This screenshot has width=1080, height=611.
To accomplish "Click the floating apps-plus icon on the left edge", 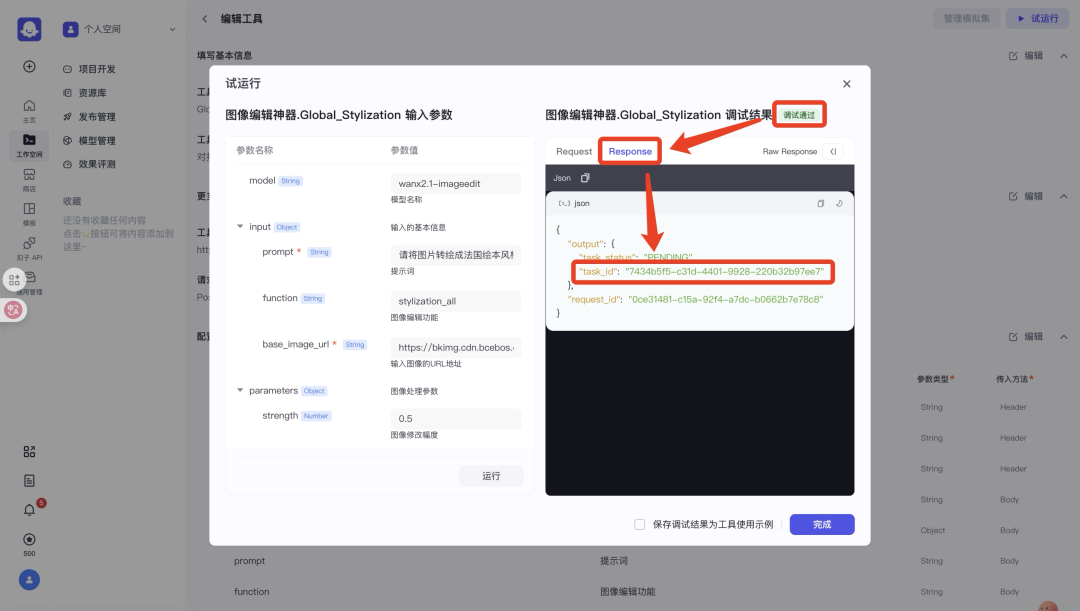I will [14, 280].
